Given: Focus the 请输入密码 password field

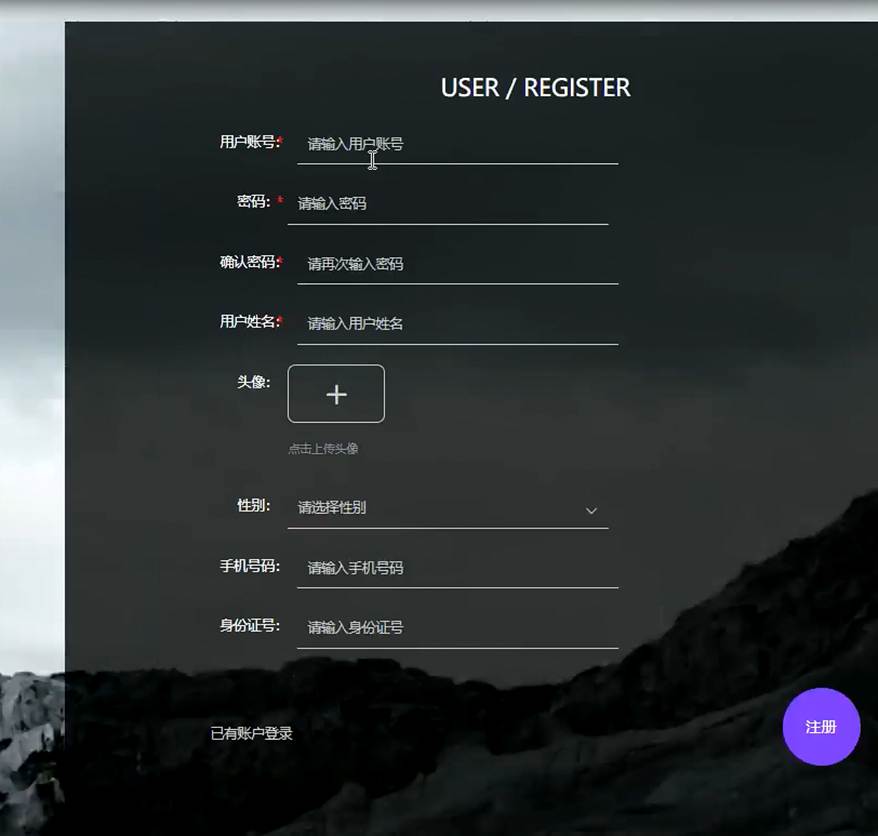Looking at the screenshot, I should (x=447, y=204).
